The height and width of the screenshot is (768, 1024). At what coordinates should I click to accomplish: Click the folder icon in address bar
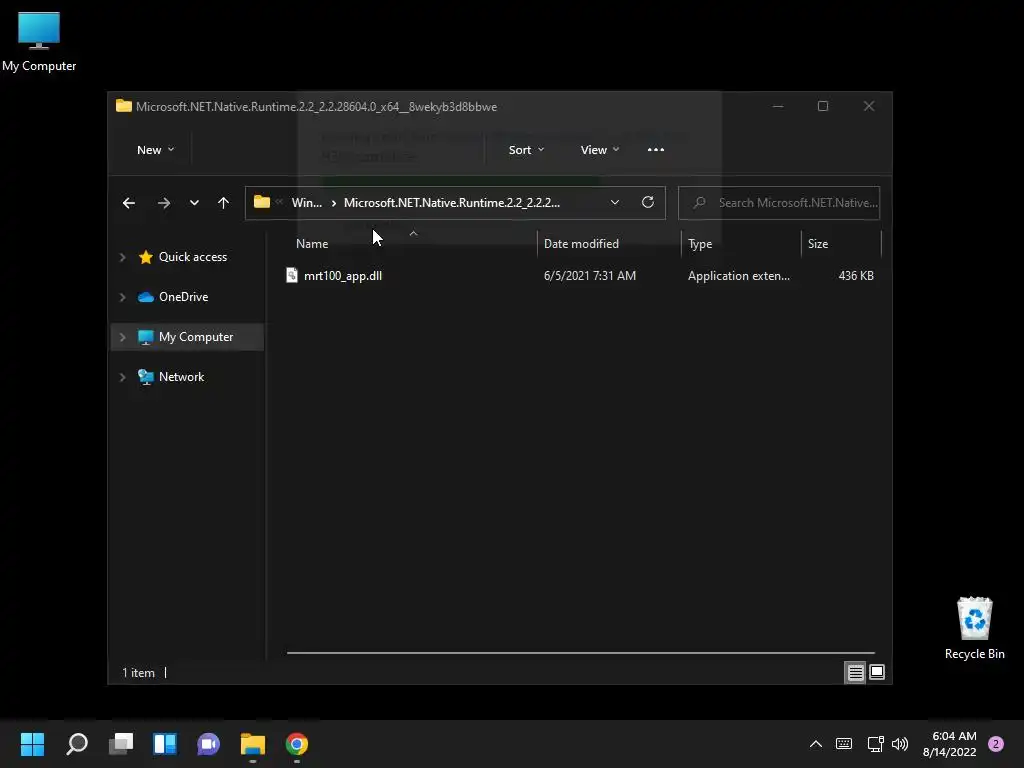tap(262, 202)
